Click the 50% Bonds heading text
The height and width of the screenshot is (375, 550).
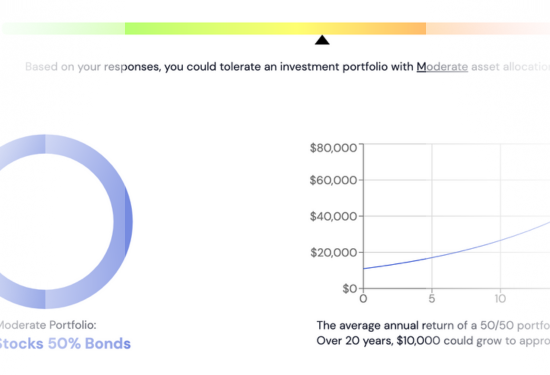(x=89, y=344)
